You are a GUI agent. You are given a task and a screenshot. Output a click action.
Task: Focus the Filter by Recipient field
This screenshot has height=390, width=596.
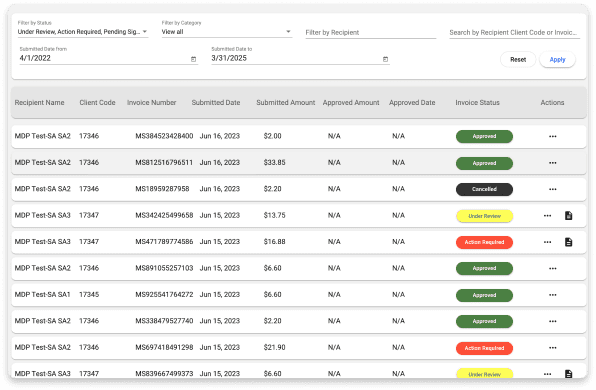(x=370, y=32)
